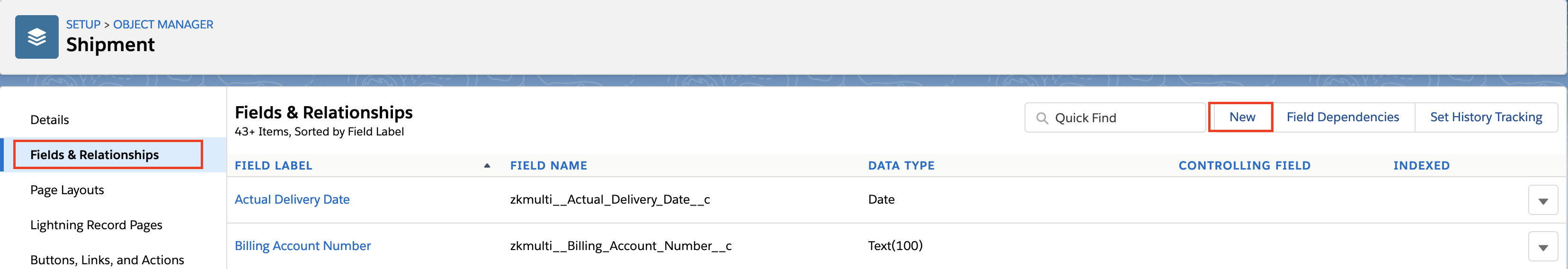Click the Set History Tracking button

point(1485,117)
